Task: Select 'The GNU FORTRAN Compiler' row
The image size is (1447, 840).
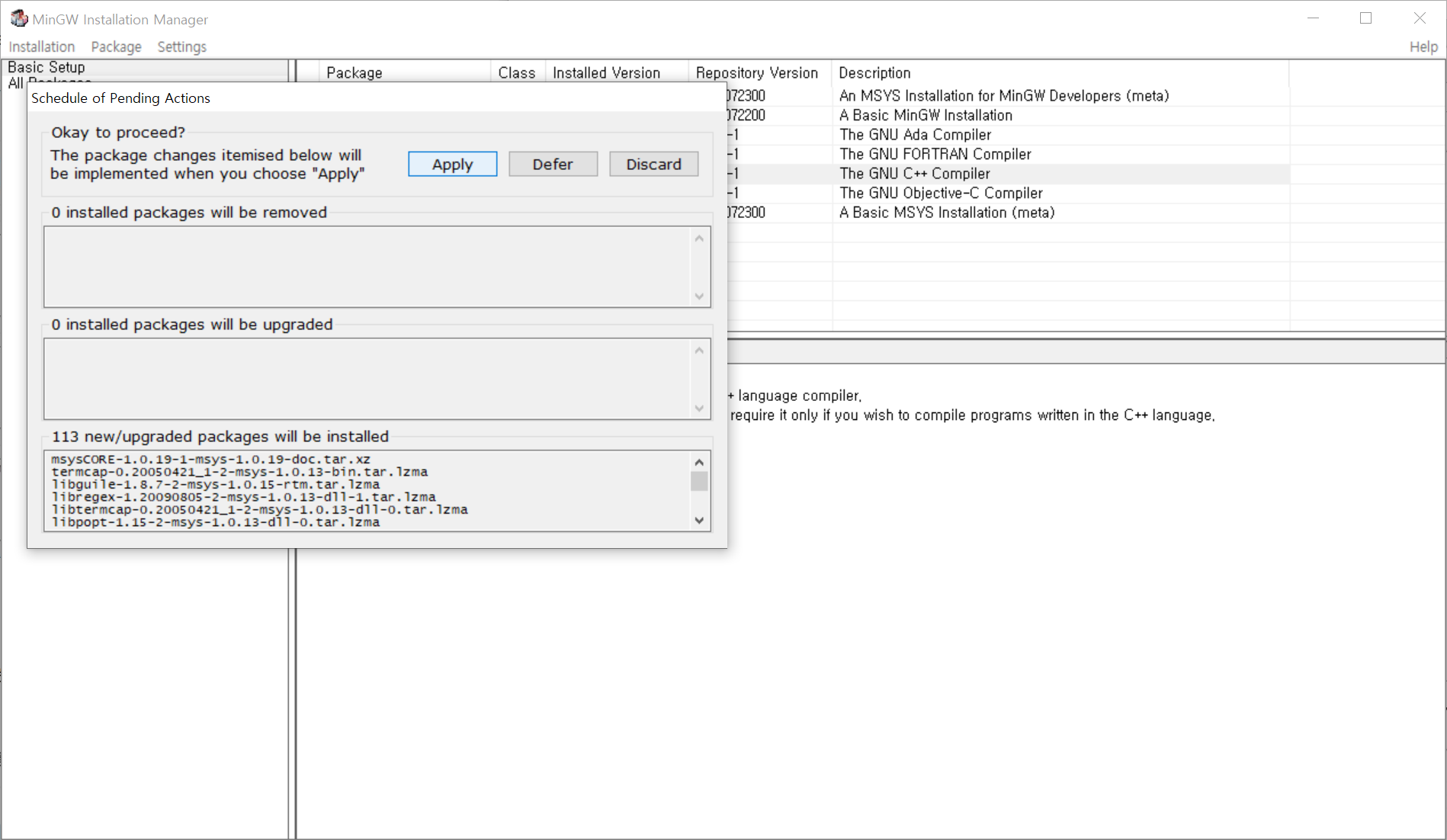Action: point(1008,154)
